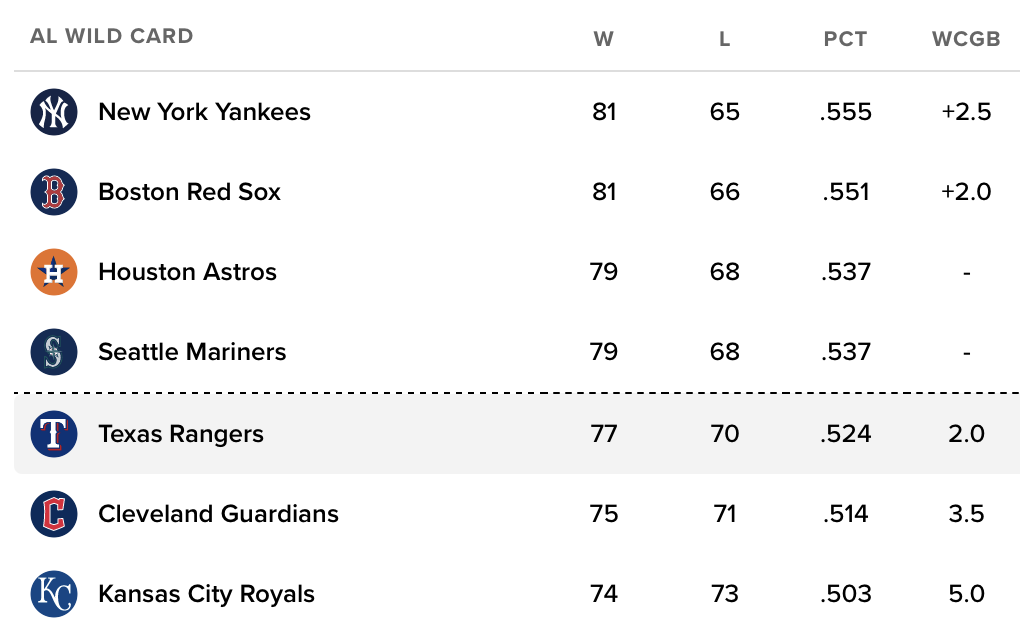Open the Kansas City Royals link

coord(206,594)
